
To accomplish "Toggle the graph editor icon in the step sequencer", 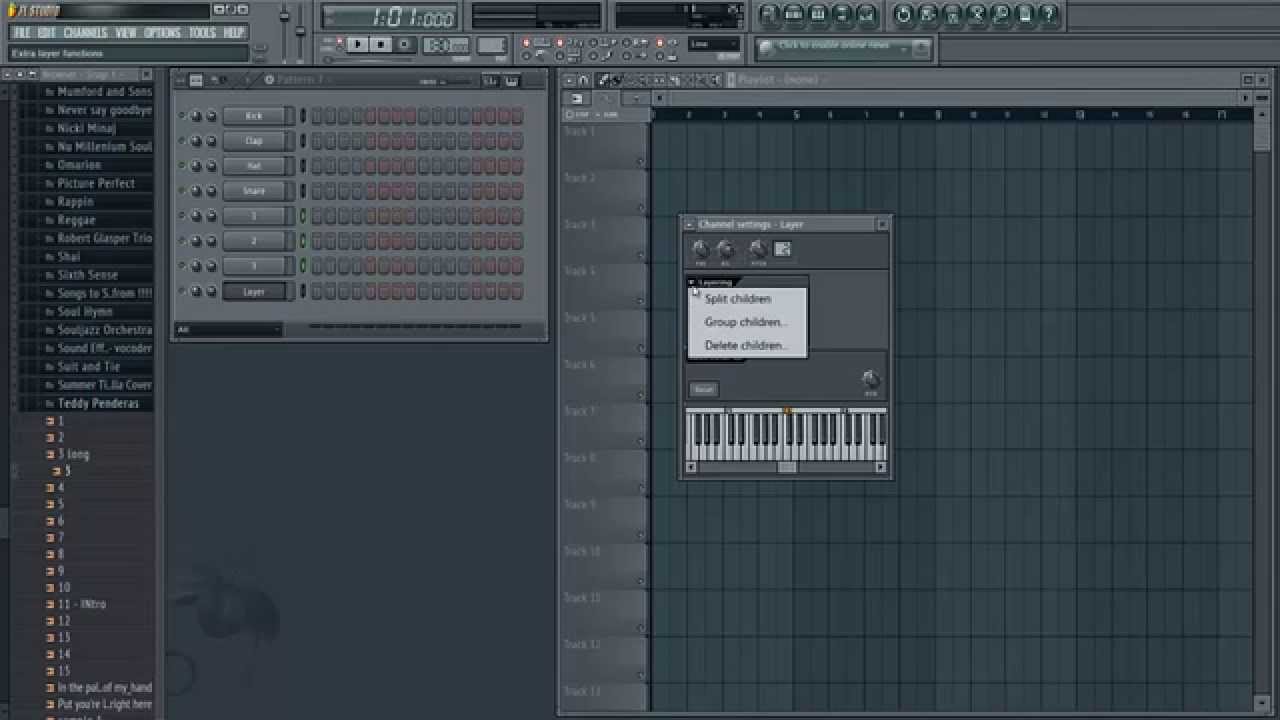I will tap(491, 81).
